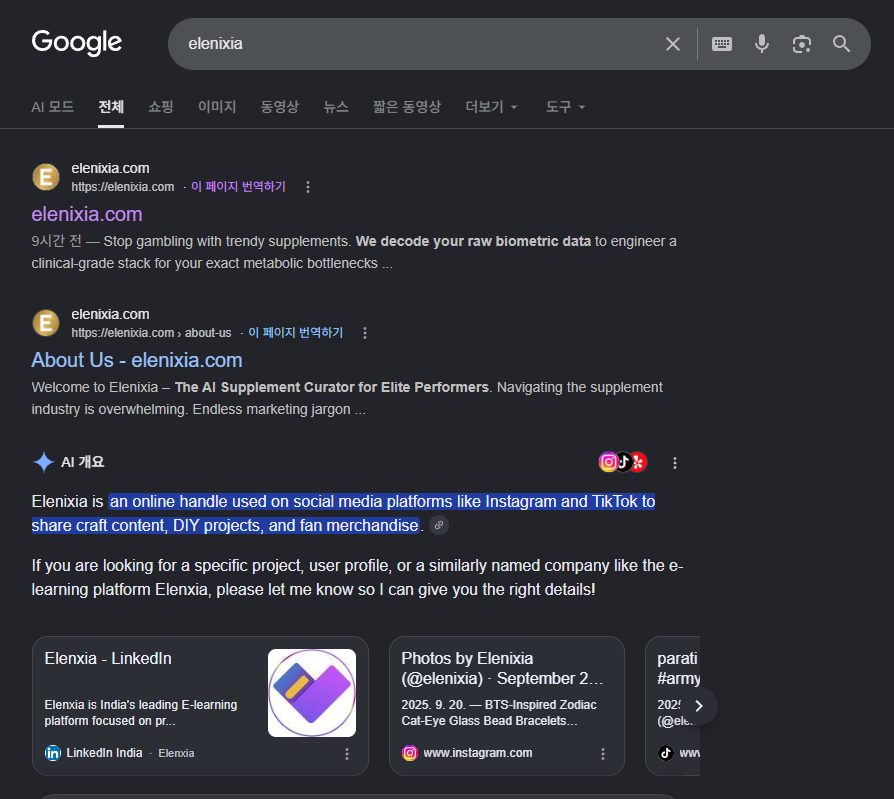Open Google Lens image search
The height and width of the screenshot is (799, 894).
[802, 44]
